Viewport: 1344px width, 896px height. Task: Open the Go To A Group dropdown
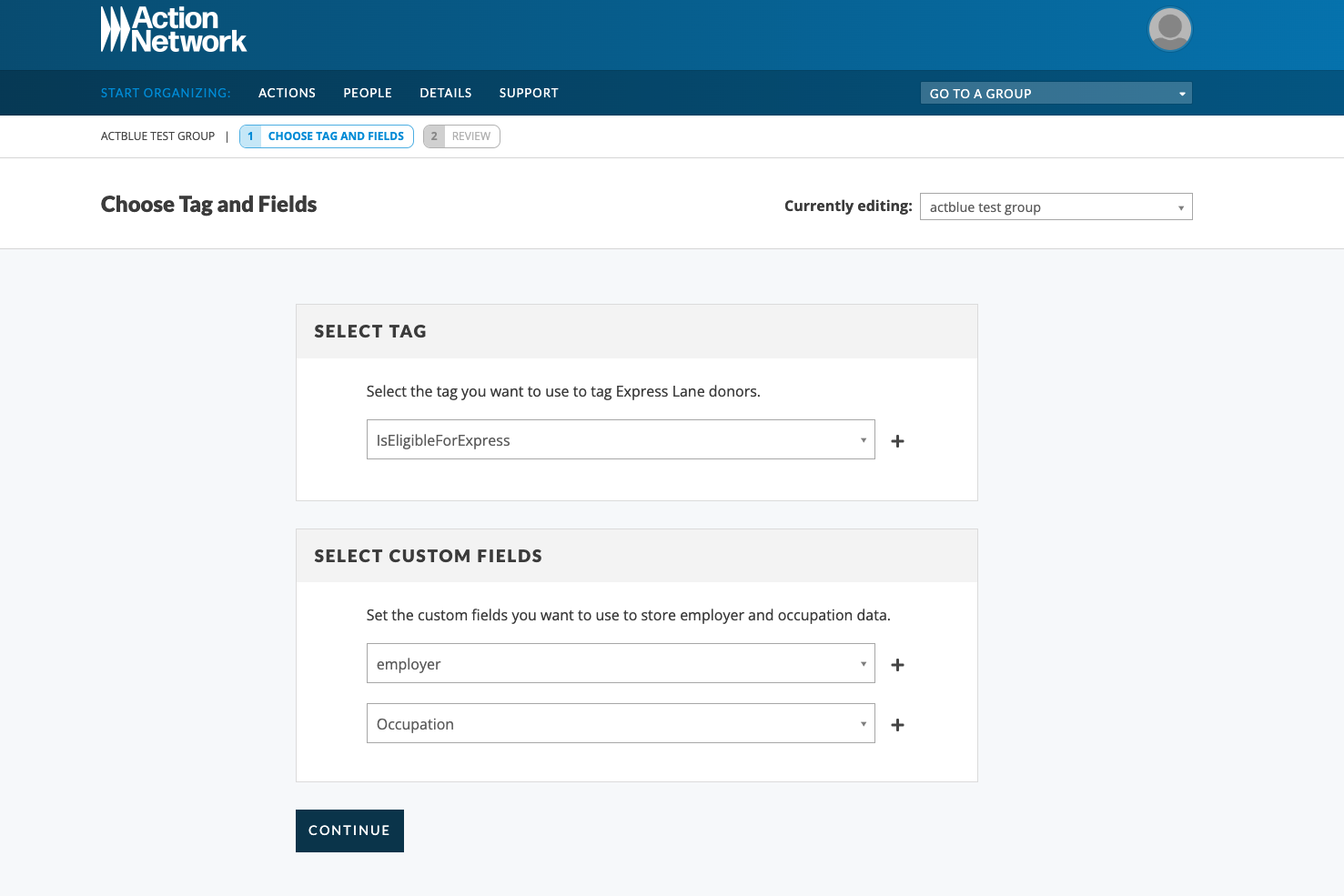coord(1056,93)
